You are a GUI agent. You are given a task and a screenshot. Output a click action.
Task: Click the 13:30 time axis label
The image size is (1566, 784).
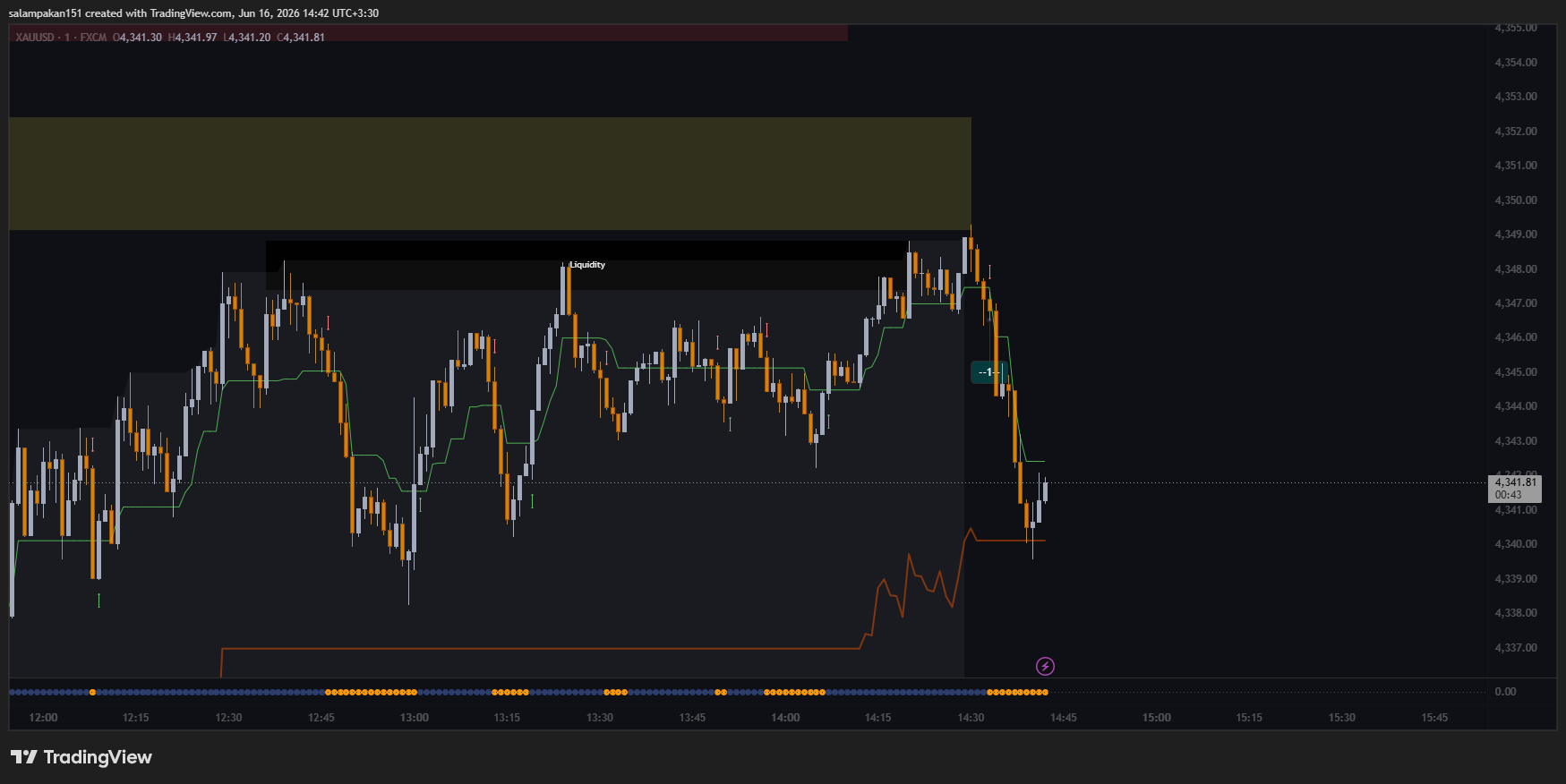click(600, 718)
